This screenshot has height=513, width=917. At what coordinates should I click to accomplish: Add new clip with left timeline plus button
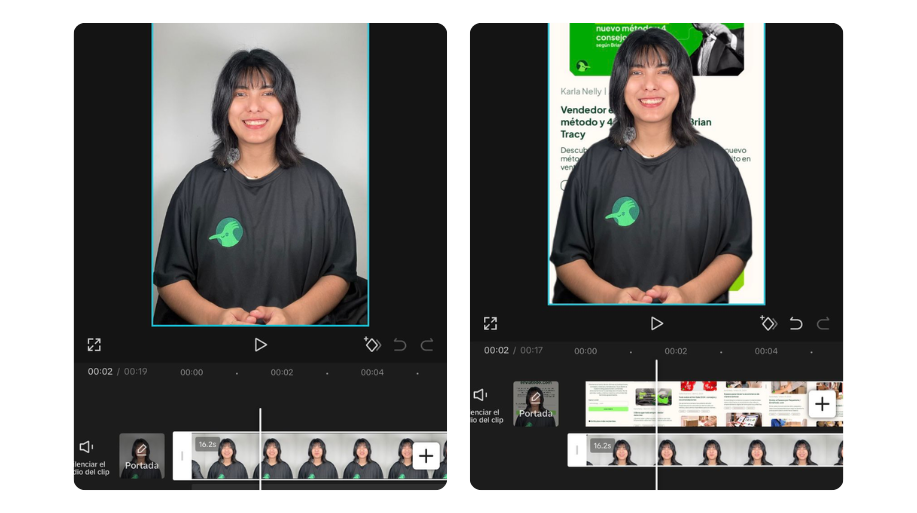point(426,456)
